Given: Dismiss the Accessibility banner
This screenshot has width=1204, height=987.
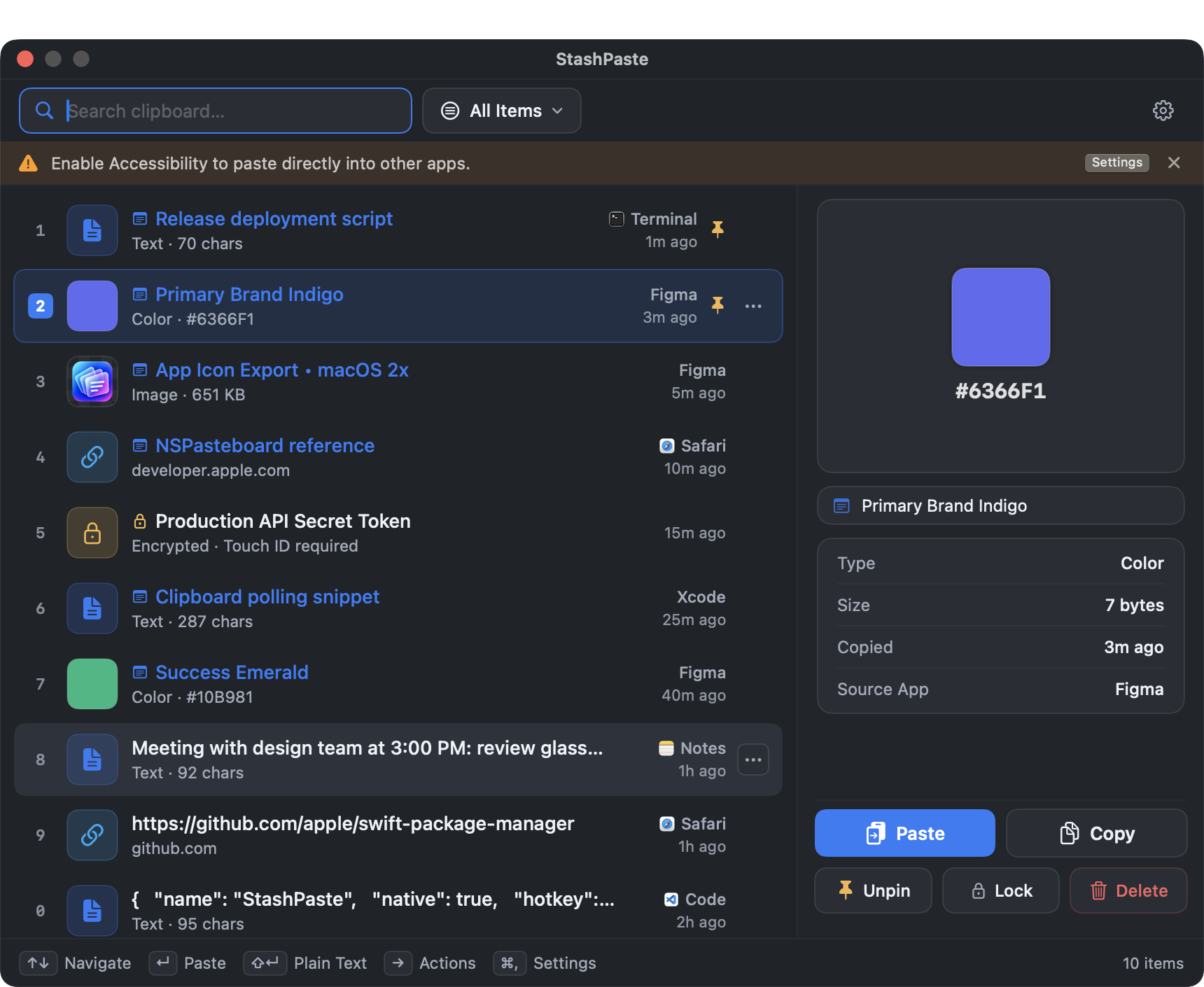Looking at the screenshot, I should point(1174,162).
